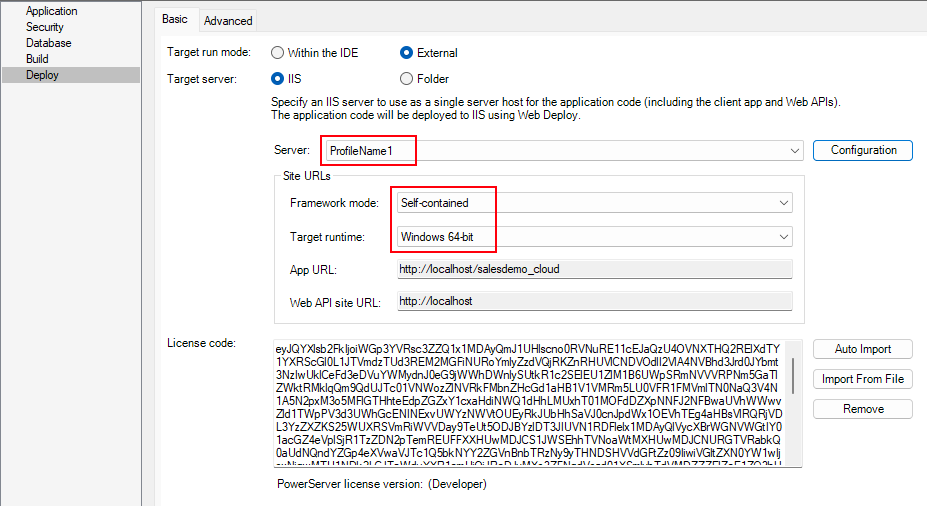Select the Application item in sidebar
927x506 pixels.
coord(51,11)
